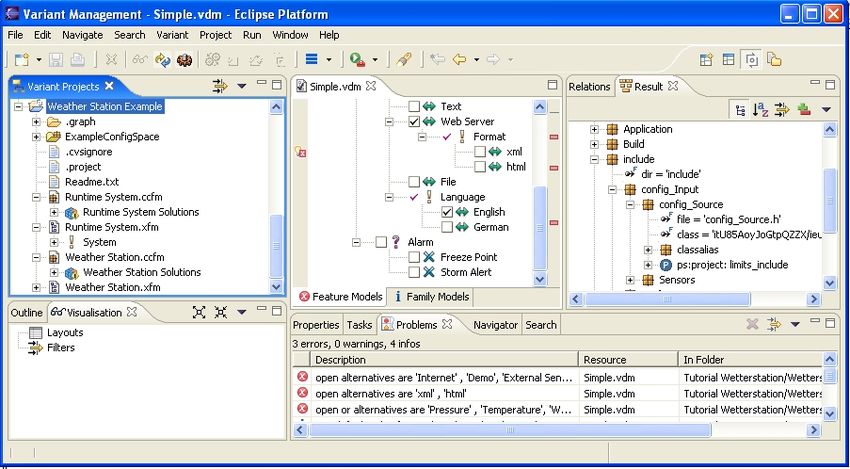
Task: Click the Result panel horizontal scrollbar
Action: (x=667, y=299)
